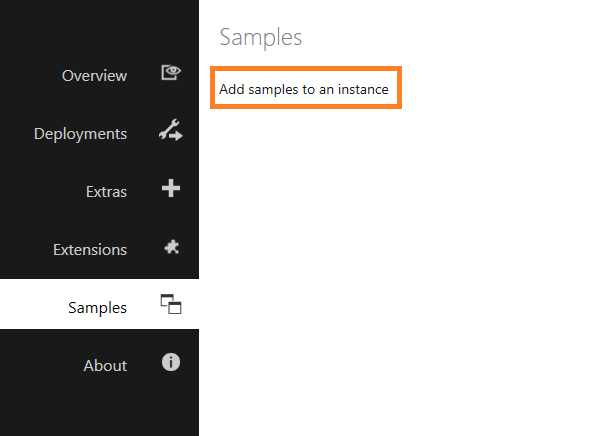
Task: Click the Extras plus icon
Action: 171,188
